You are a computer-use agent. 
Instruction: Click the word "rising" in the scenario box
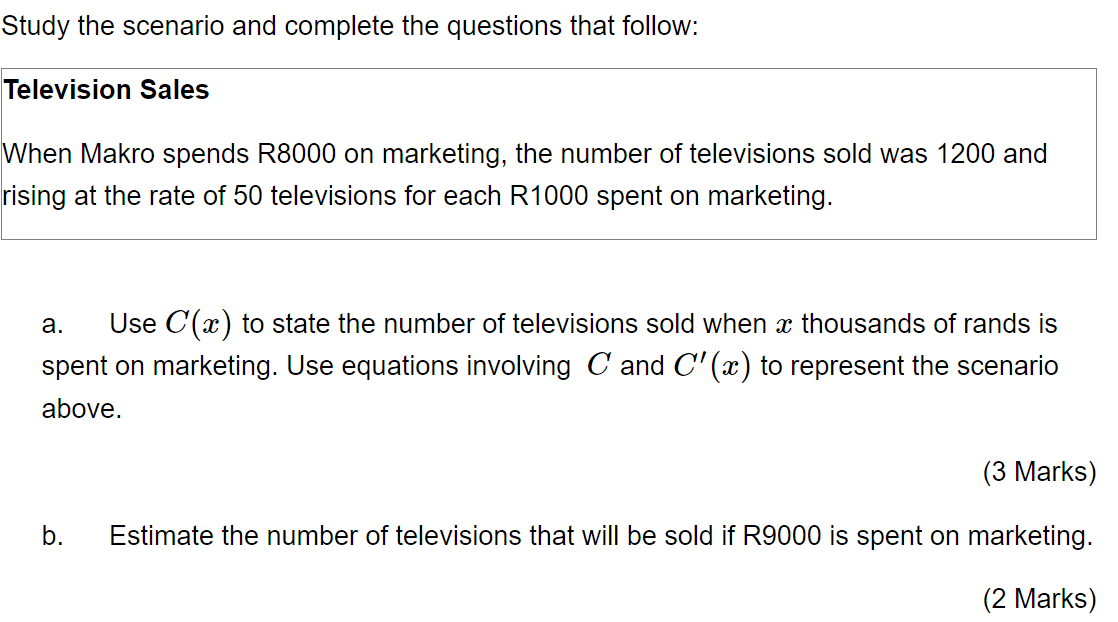click(x=34, y=196)
